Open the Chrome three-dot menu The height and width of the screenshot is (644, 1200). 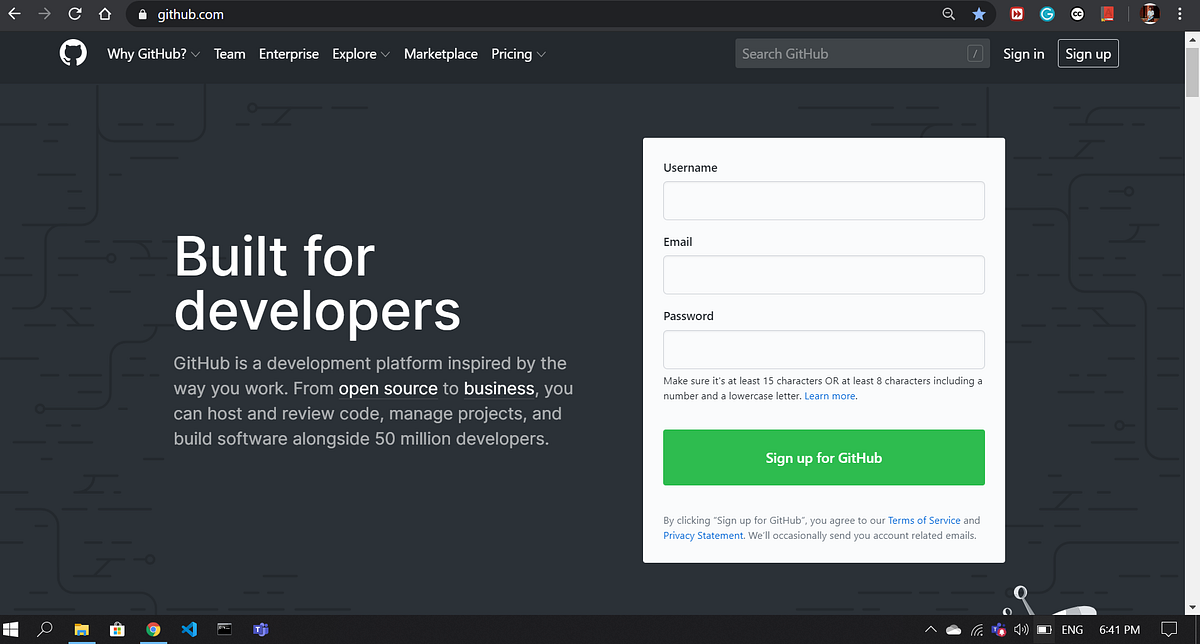[x=1183, y=14]
